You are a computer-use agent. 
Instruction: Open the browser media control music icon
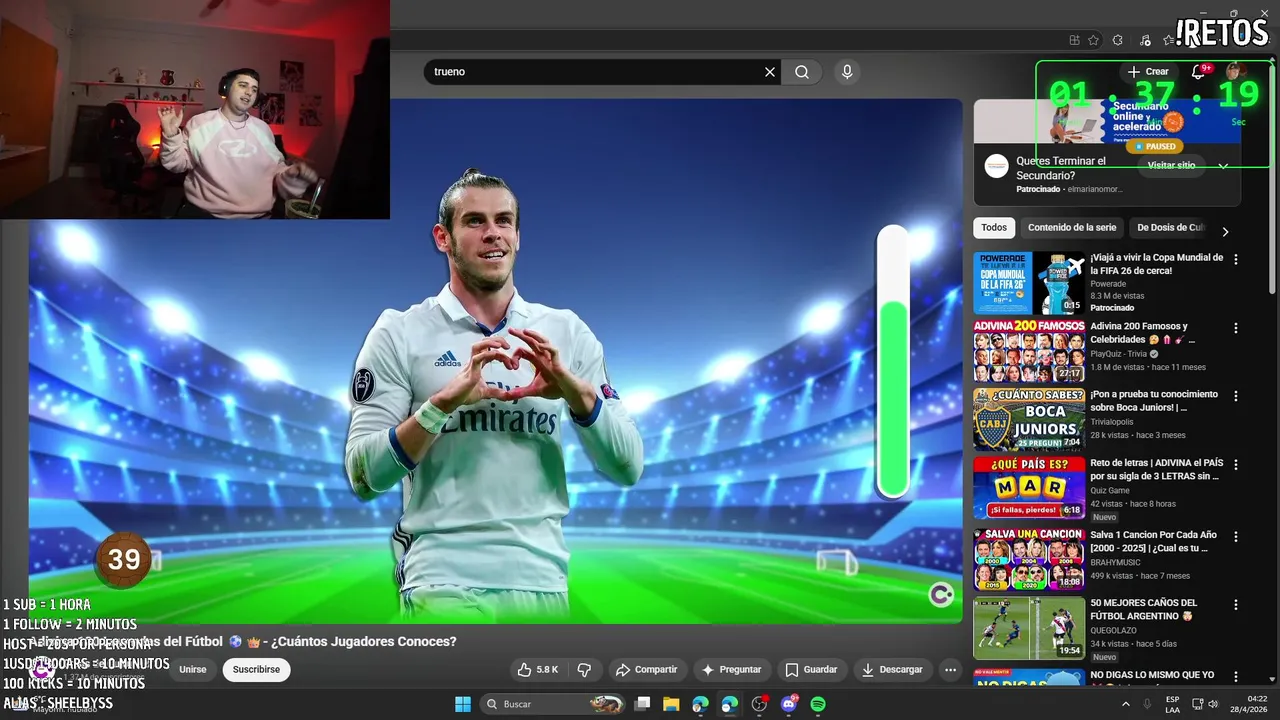click(1145, 40)
